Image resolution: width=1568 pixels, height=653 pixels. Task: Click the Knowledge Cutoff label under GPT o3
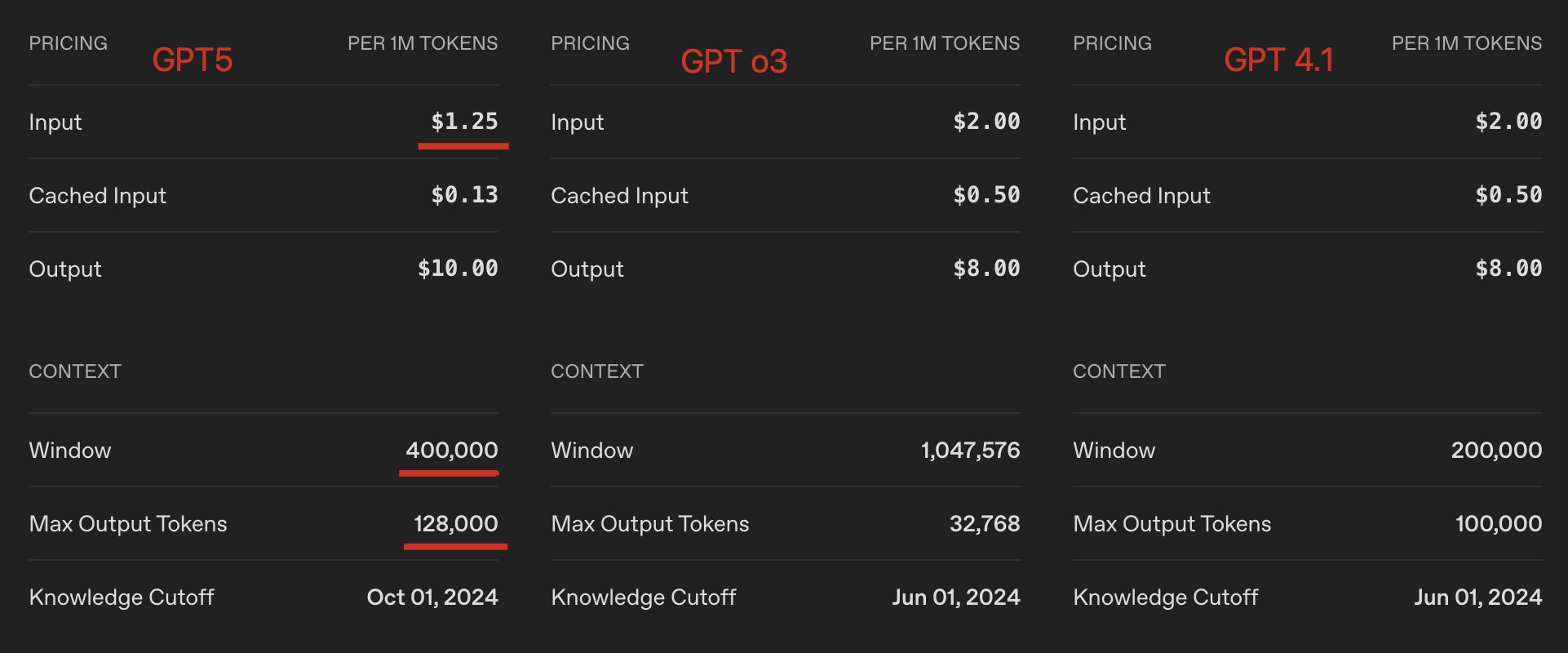(644, 597)
